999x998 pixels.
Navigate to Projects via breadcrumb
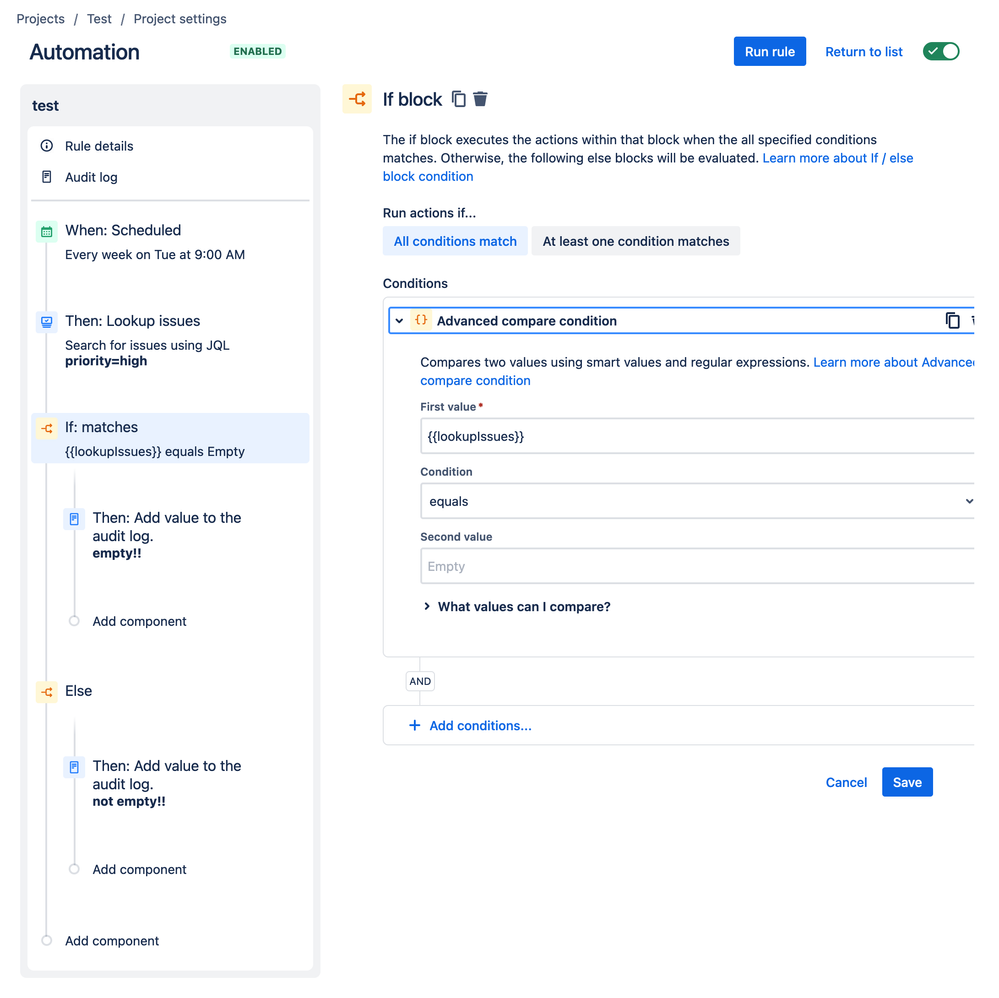pyautogui.click(x=39, y=18)
